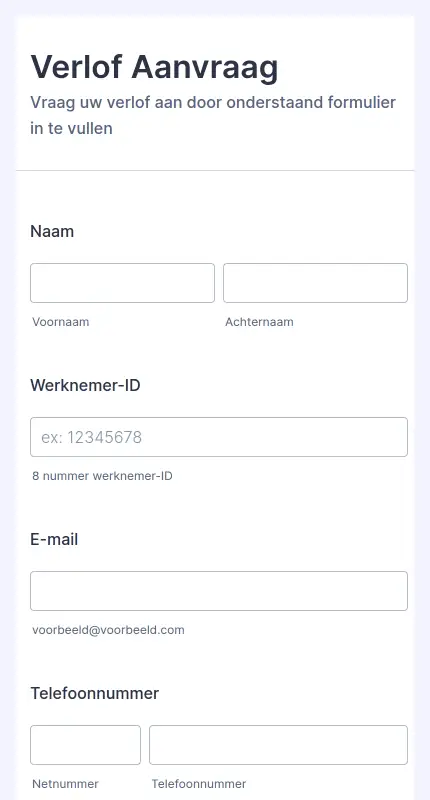Select the voorbeeld@voorbeeld.com example hint

(x=108, y=630)
